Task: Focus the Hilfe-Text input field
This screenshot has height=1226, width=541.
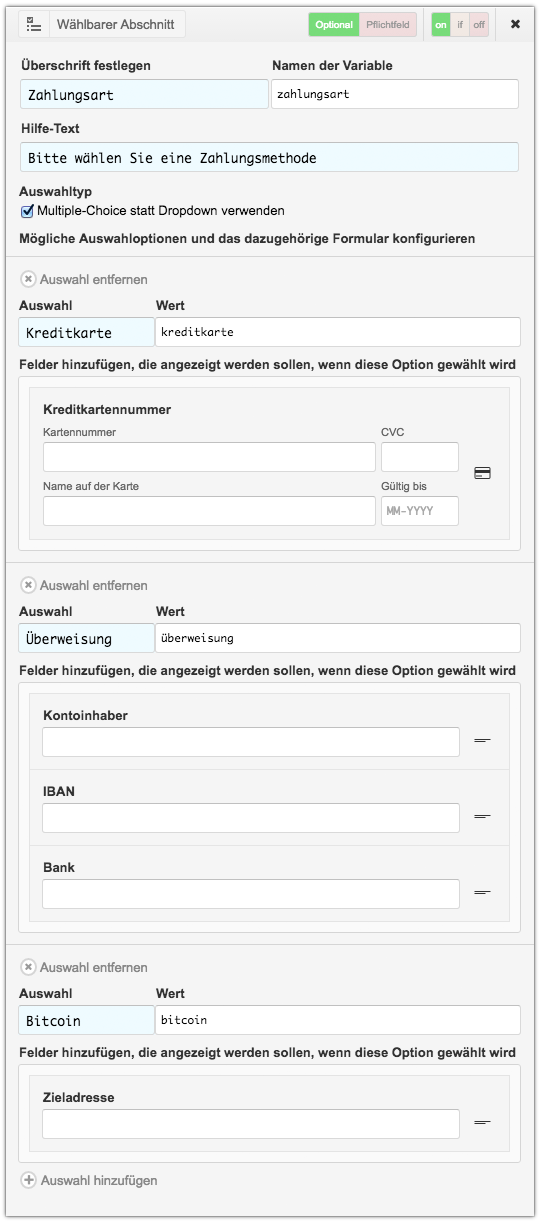Action: click(x=269, y=157)
